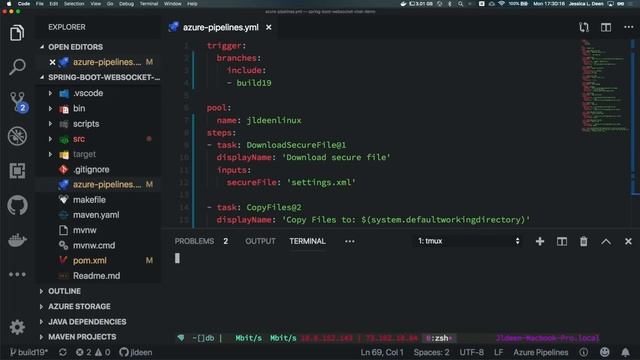This screenshot has height=360, width=640.
Task: Change end of line sequence LF
Action: point(498,352)
